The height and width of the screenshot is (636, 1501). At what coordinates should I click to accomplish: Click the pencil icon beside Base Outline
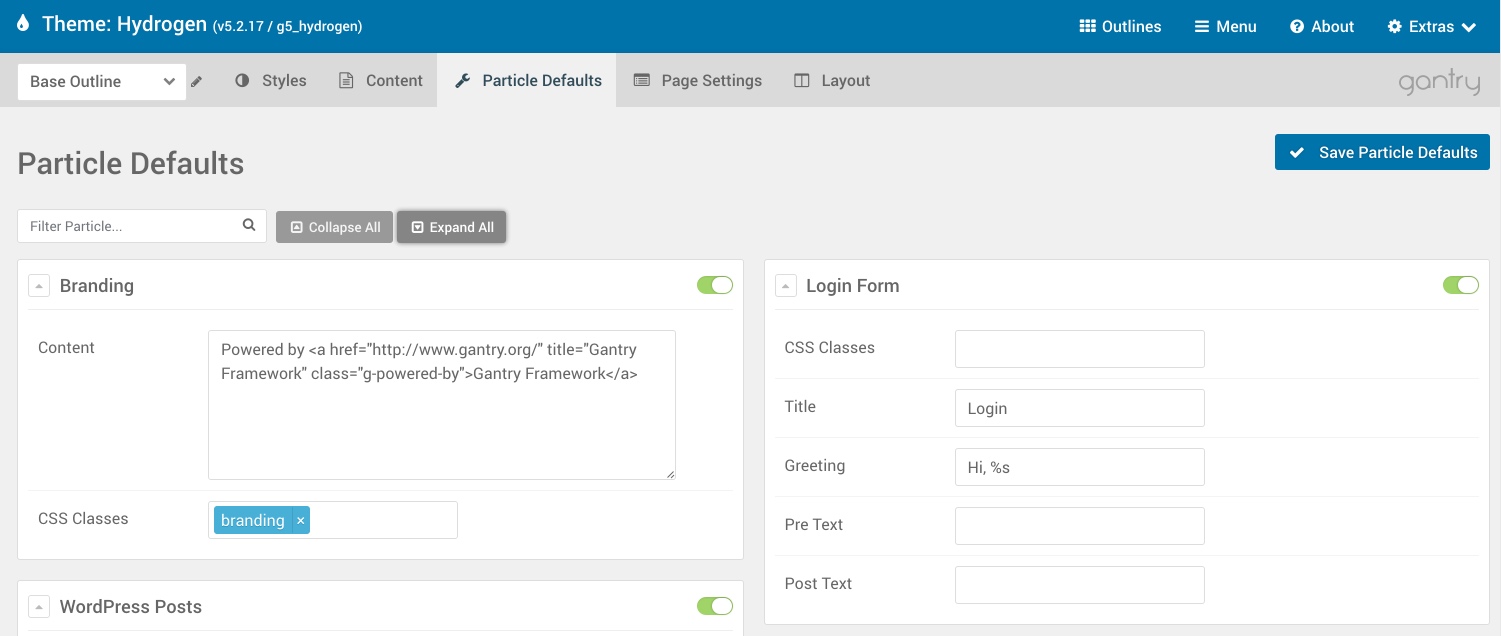click(197, 82)
